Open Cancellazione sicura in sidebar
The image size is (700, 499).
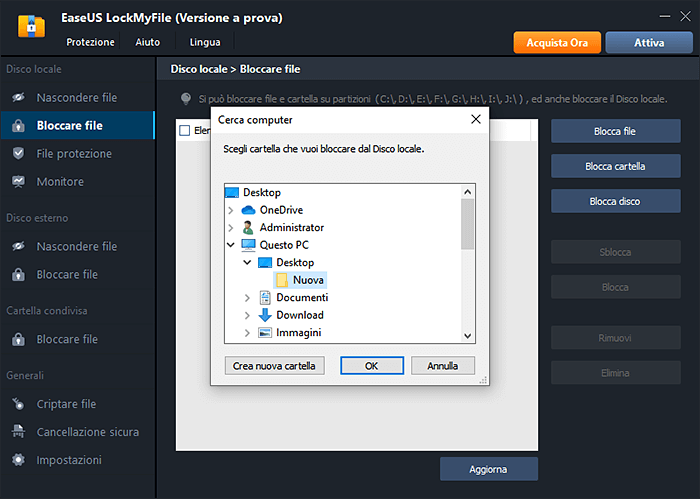(x=78, y=432)
